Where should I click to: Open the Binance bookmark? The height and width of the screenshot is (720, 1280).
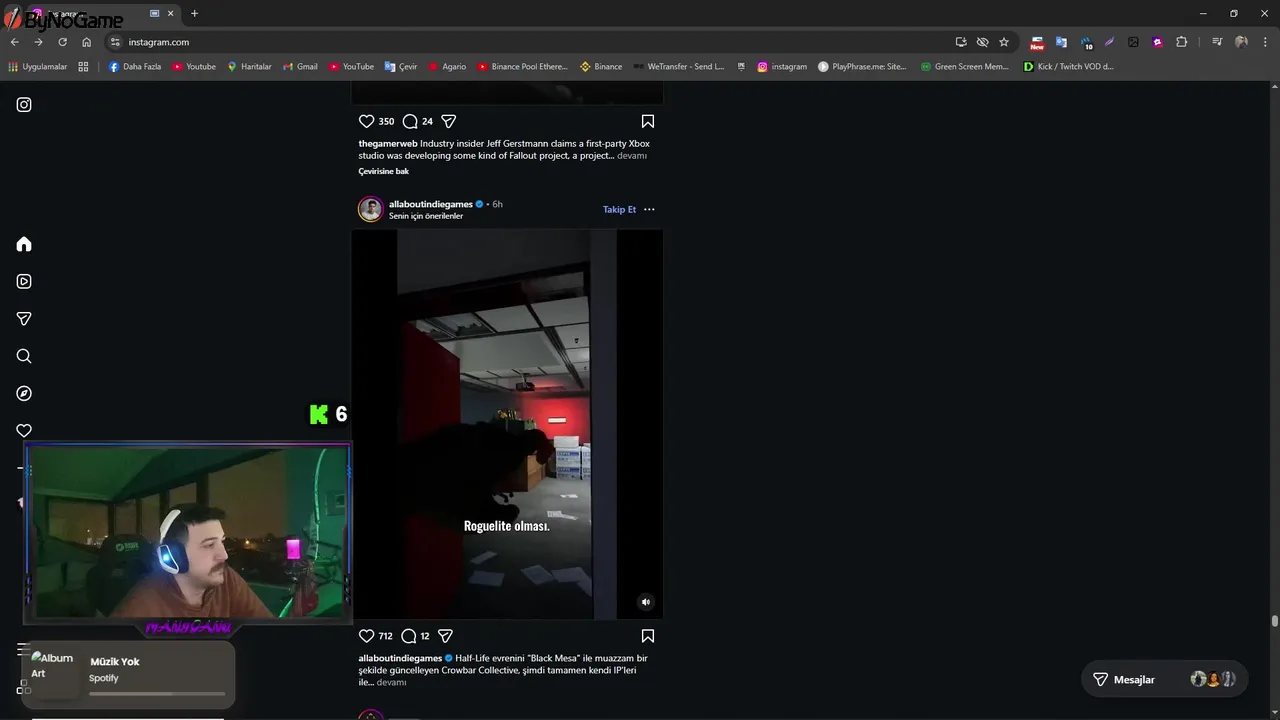click(601, 67)
